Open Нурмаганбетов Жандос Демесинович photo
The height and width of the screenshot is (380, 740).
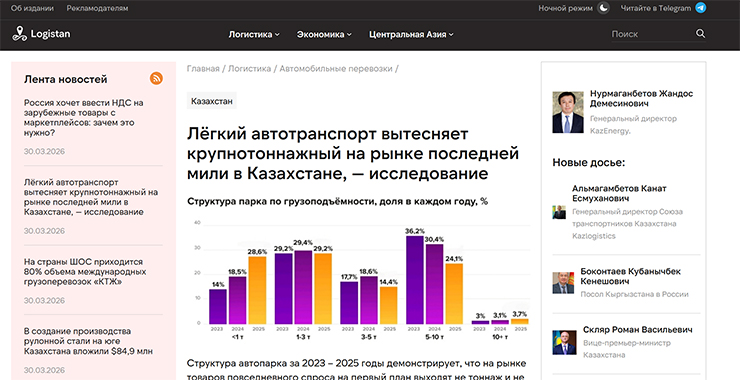click(x=568, y=112)
